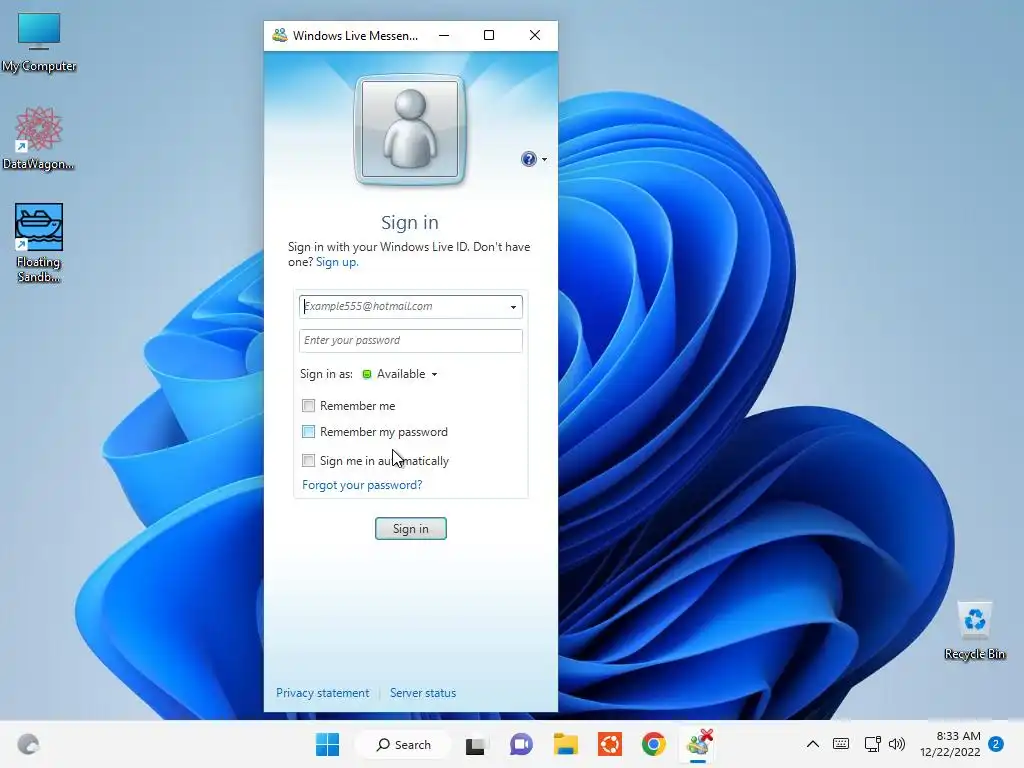Close the Windows Live Messenger window
This screenshot has width=1024, height=768.
[x=535, y=35]
